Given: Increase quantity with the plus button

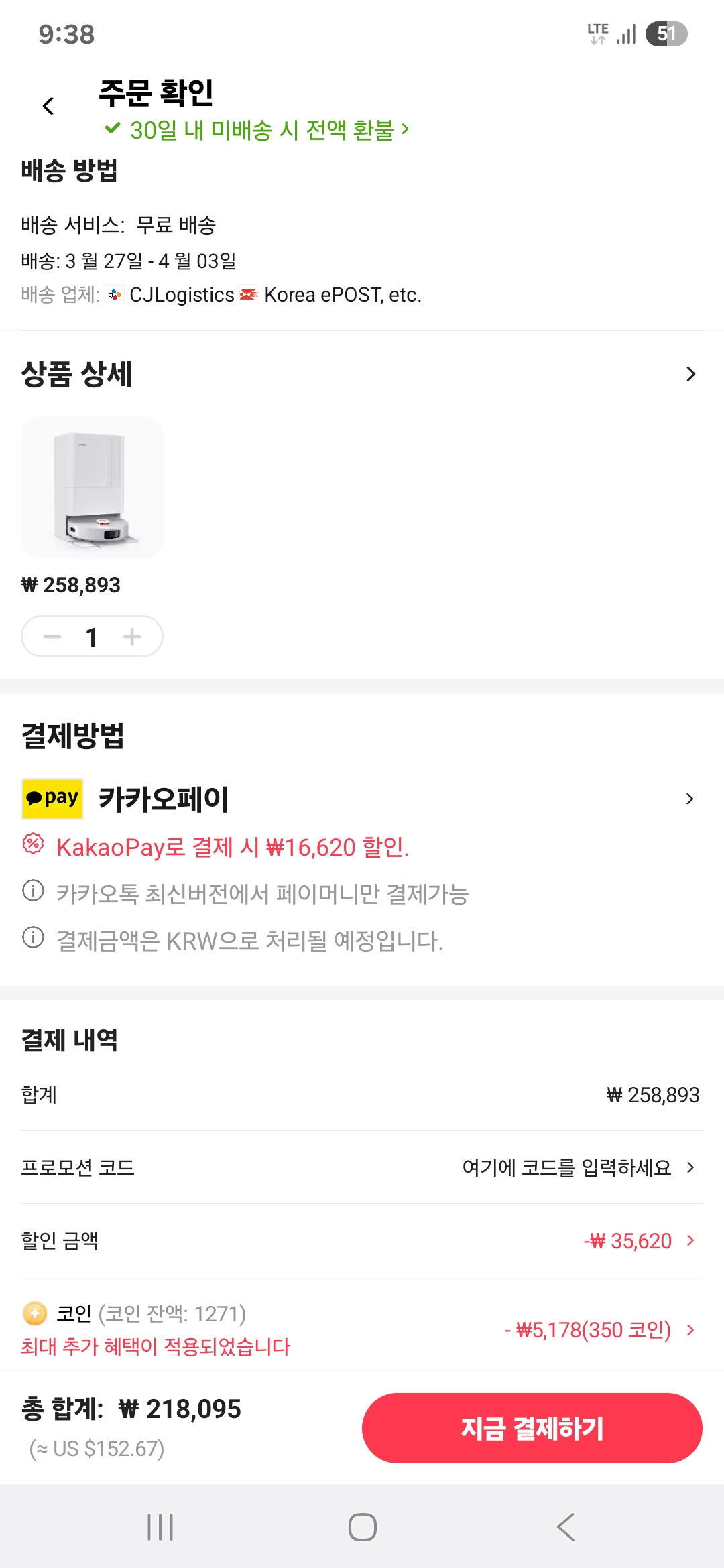Looking at the screenshot, I should click(x=132, y=637).
